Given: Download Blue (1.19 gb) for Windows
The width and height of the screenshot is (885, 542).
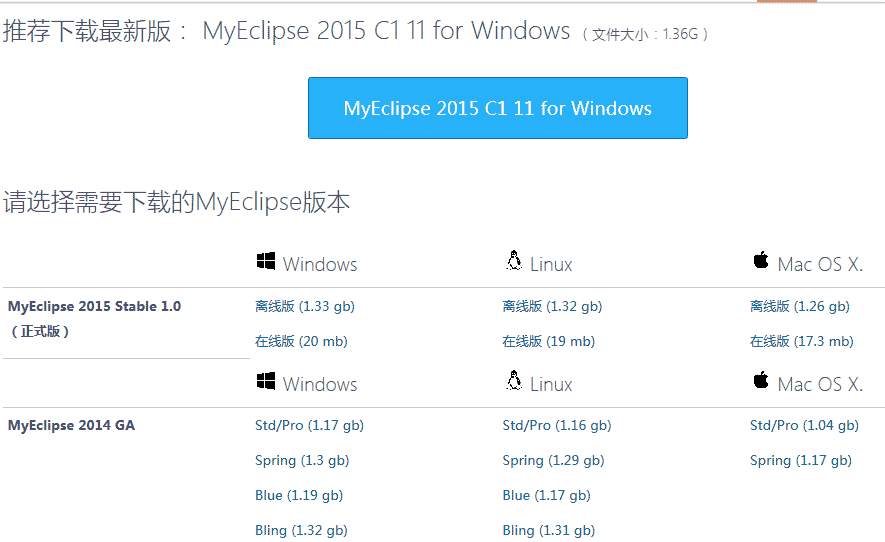Looking at the screenshot, I should point(299,495).
